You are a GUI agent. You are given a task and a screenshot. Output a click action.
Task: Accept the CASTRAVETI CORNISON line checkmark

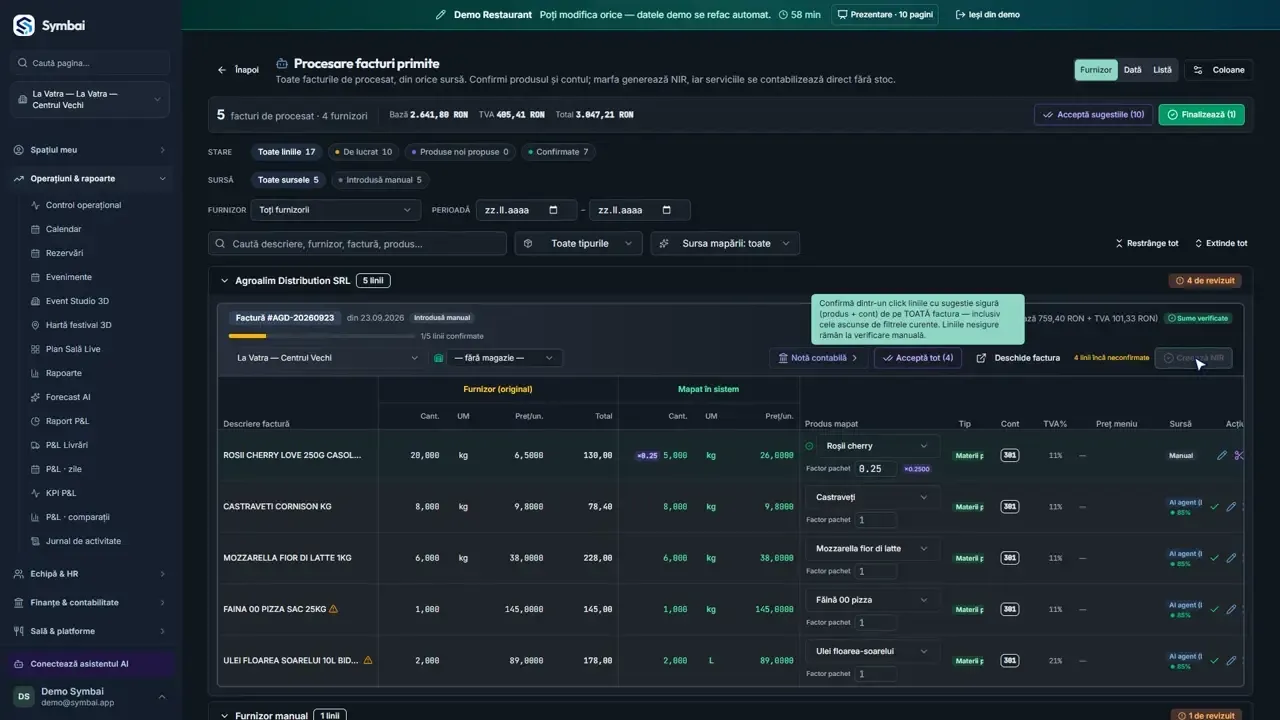click(1214, 507)
